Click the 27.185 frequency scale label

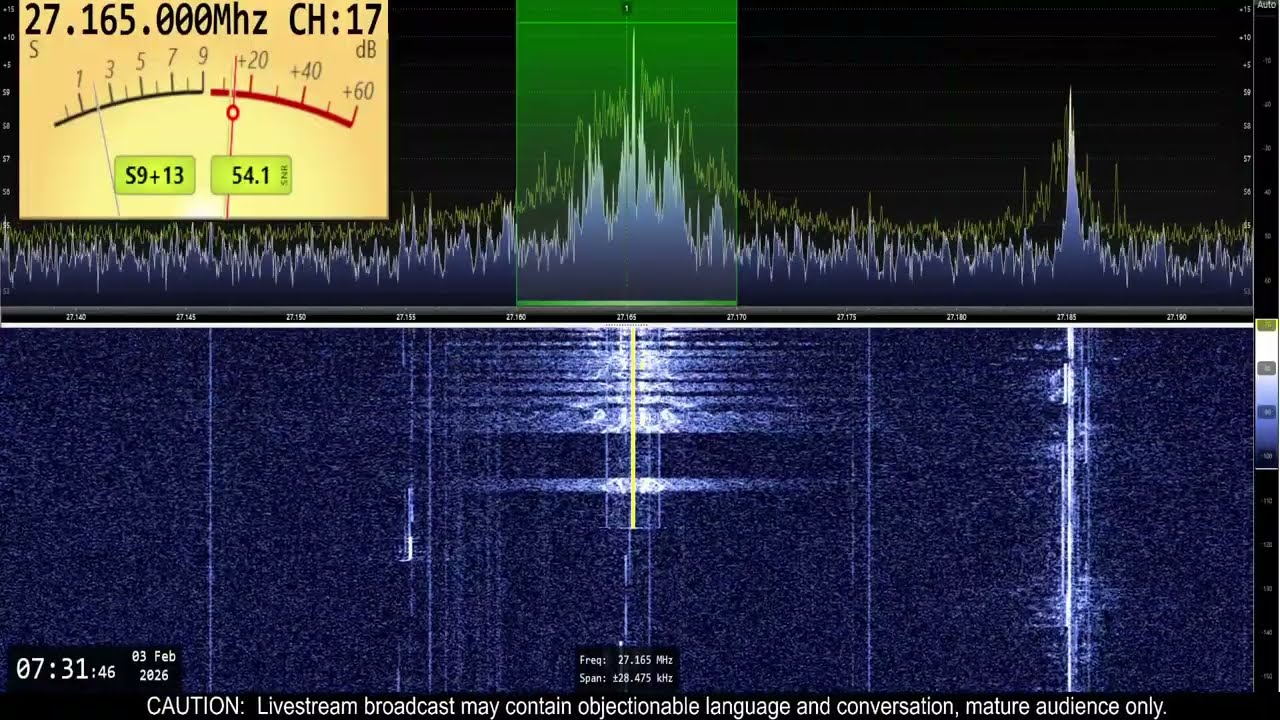[1066, 317]
